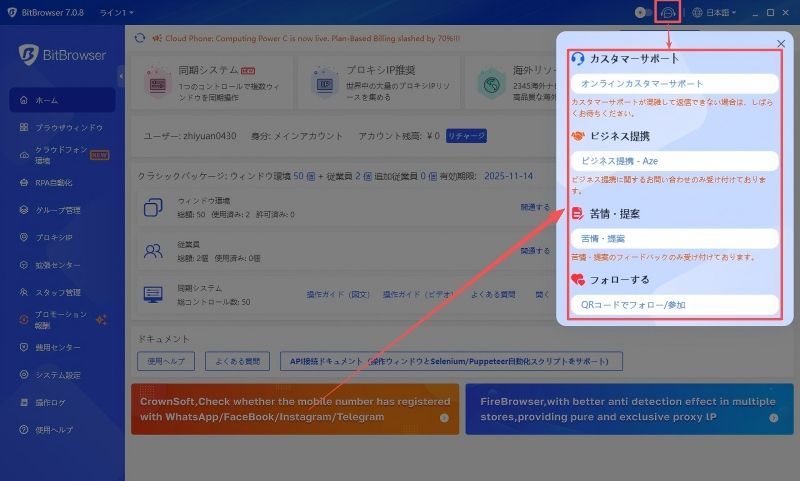Click the refresh icon beside the announcement
The width and height of the screenshot is (800, 481).
(140, 38)
